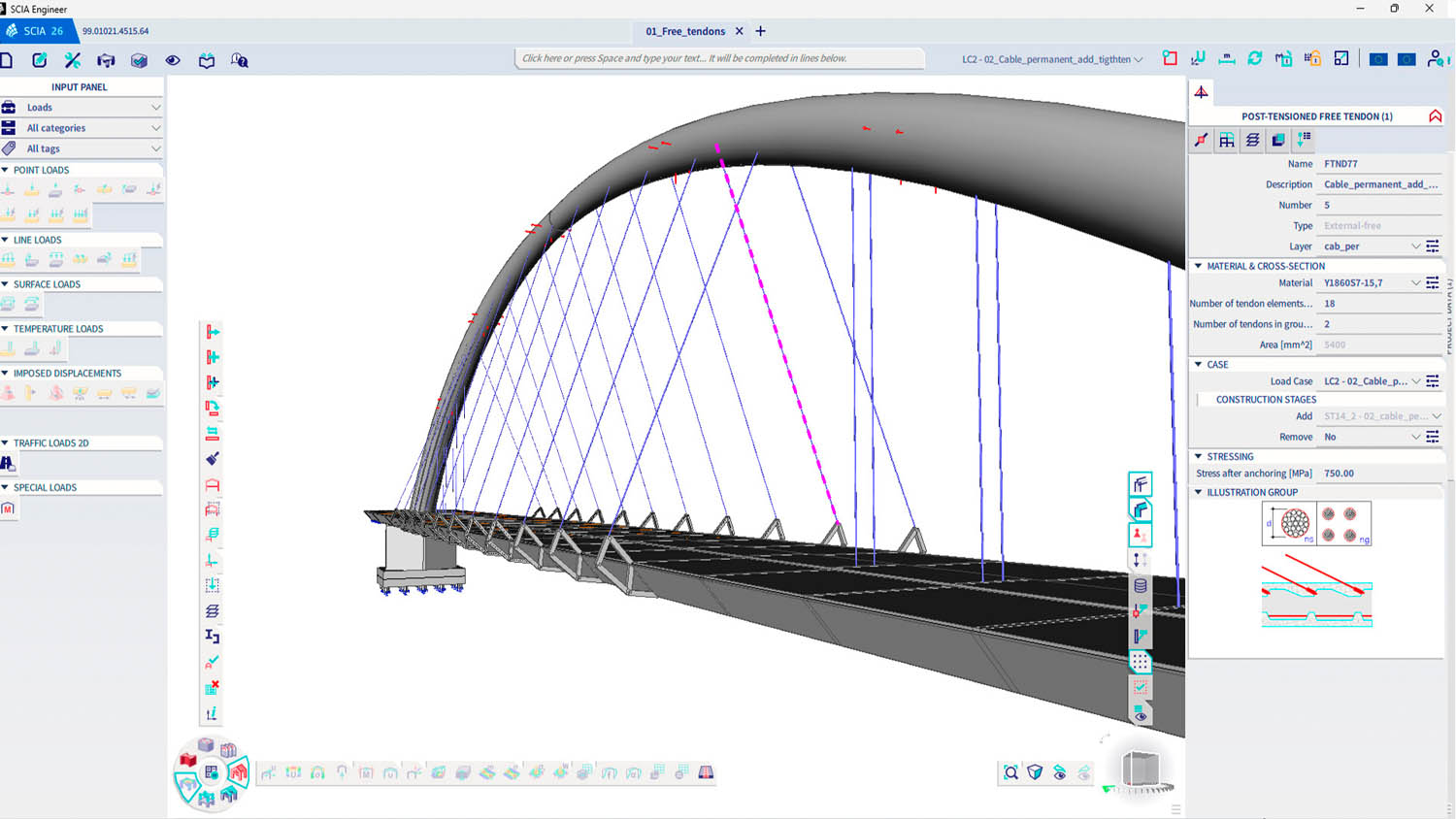Image resolution: width=1456 pixels, height=819 pixels.
Task: Open the active load case dropdown in toolbar
Action: (x=1138, y=59)
